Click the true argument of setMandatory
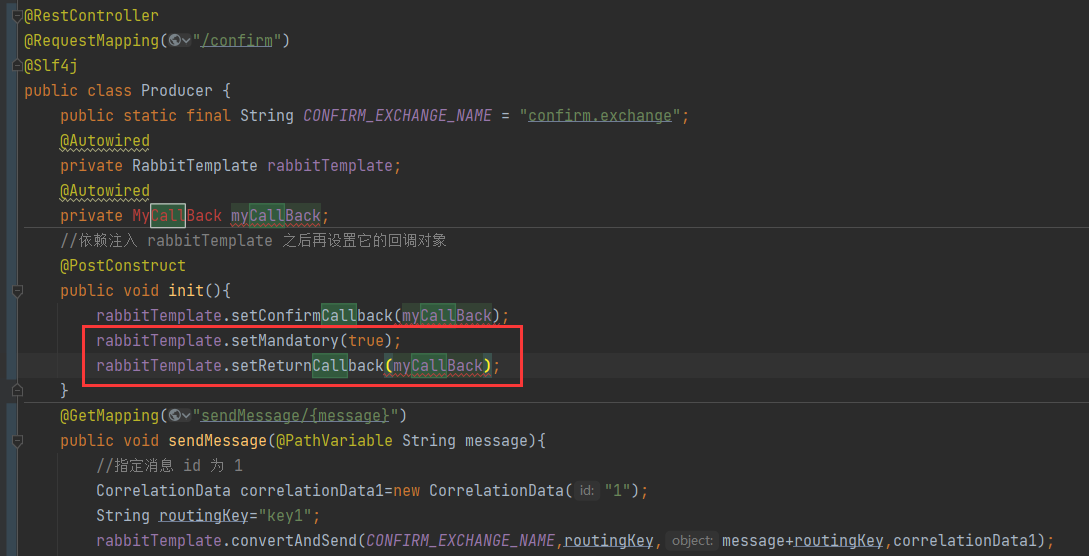The height and width of the screenshot is (556, 1089). click(366, 341)
